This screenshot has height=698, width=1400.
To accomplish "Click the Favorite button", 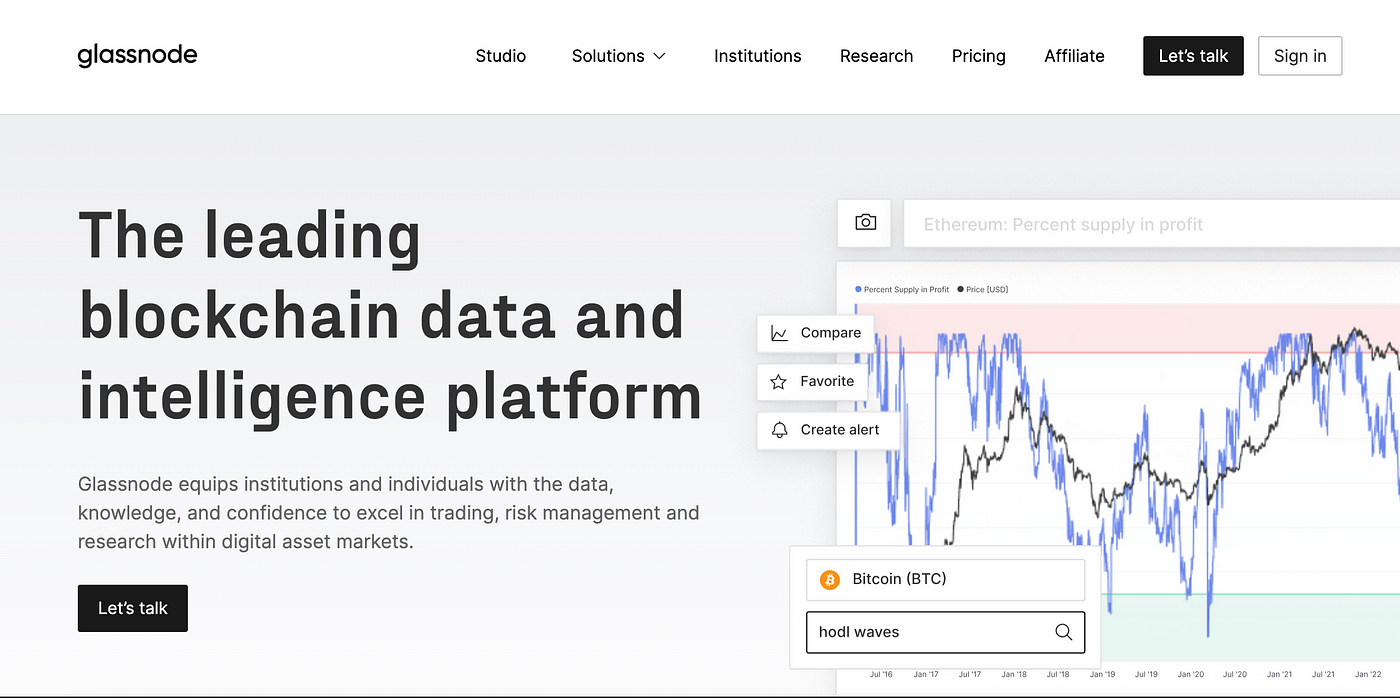I will 812,381.
